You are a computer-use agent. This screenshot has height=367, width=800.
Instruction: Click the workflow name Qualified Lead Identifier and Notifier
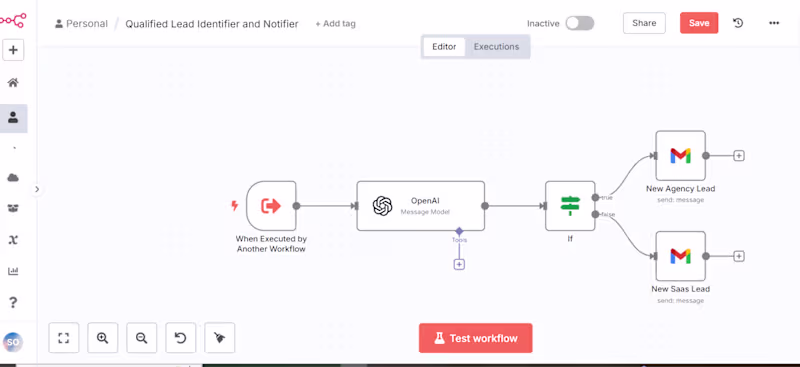(212, 24)
